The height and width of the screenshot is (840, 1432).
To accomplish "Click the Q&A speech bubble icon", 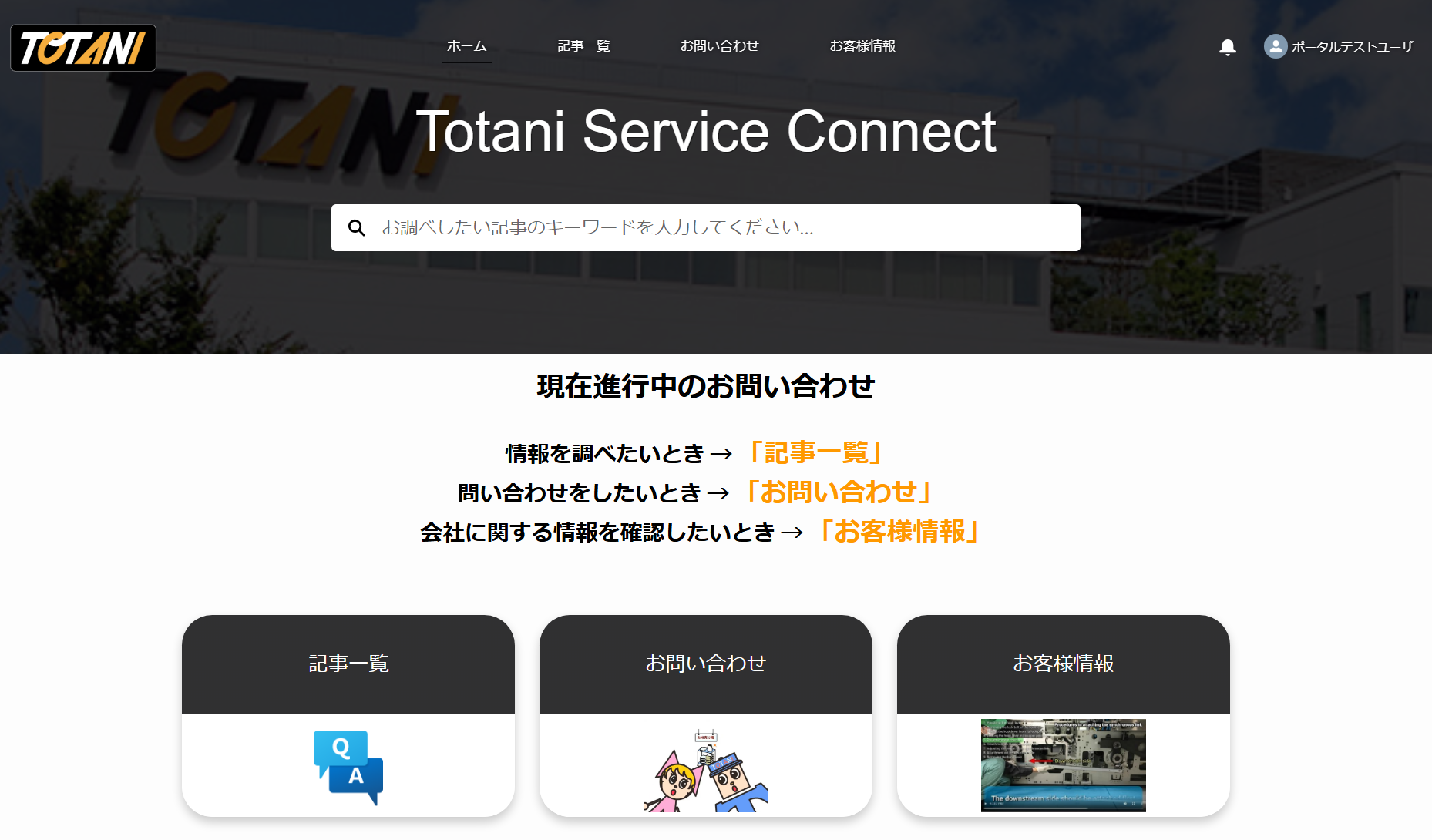I will tap(348, 768).
